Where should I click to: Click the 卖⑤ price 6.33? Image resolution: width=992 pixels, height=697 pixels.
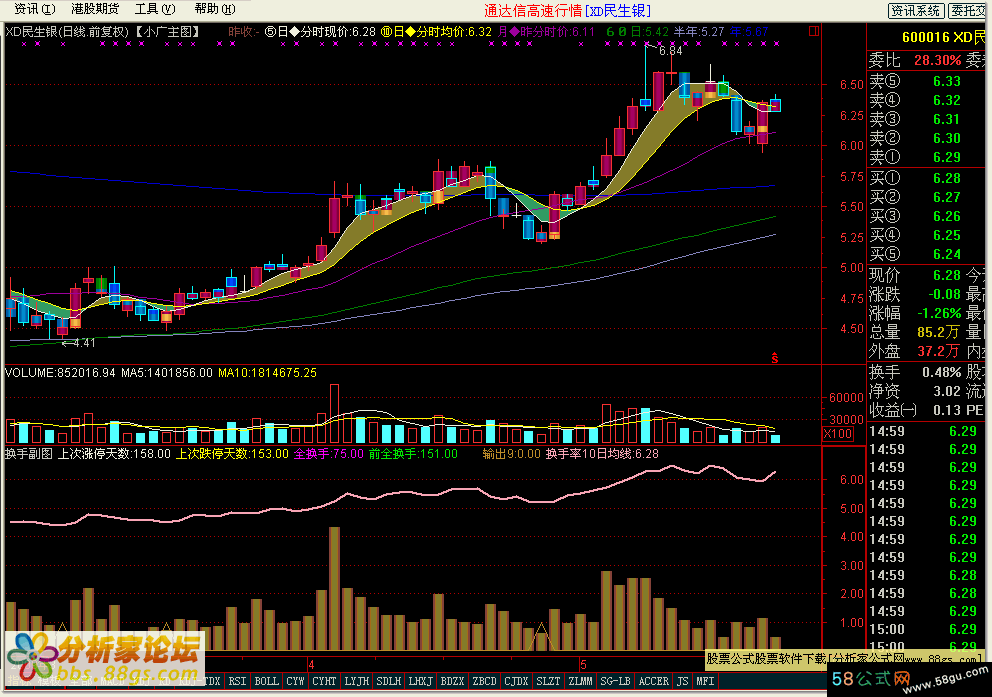[x=946, y=81]
